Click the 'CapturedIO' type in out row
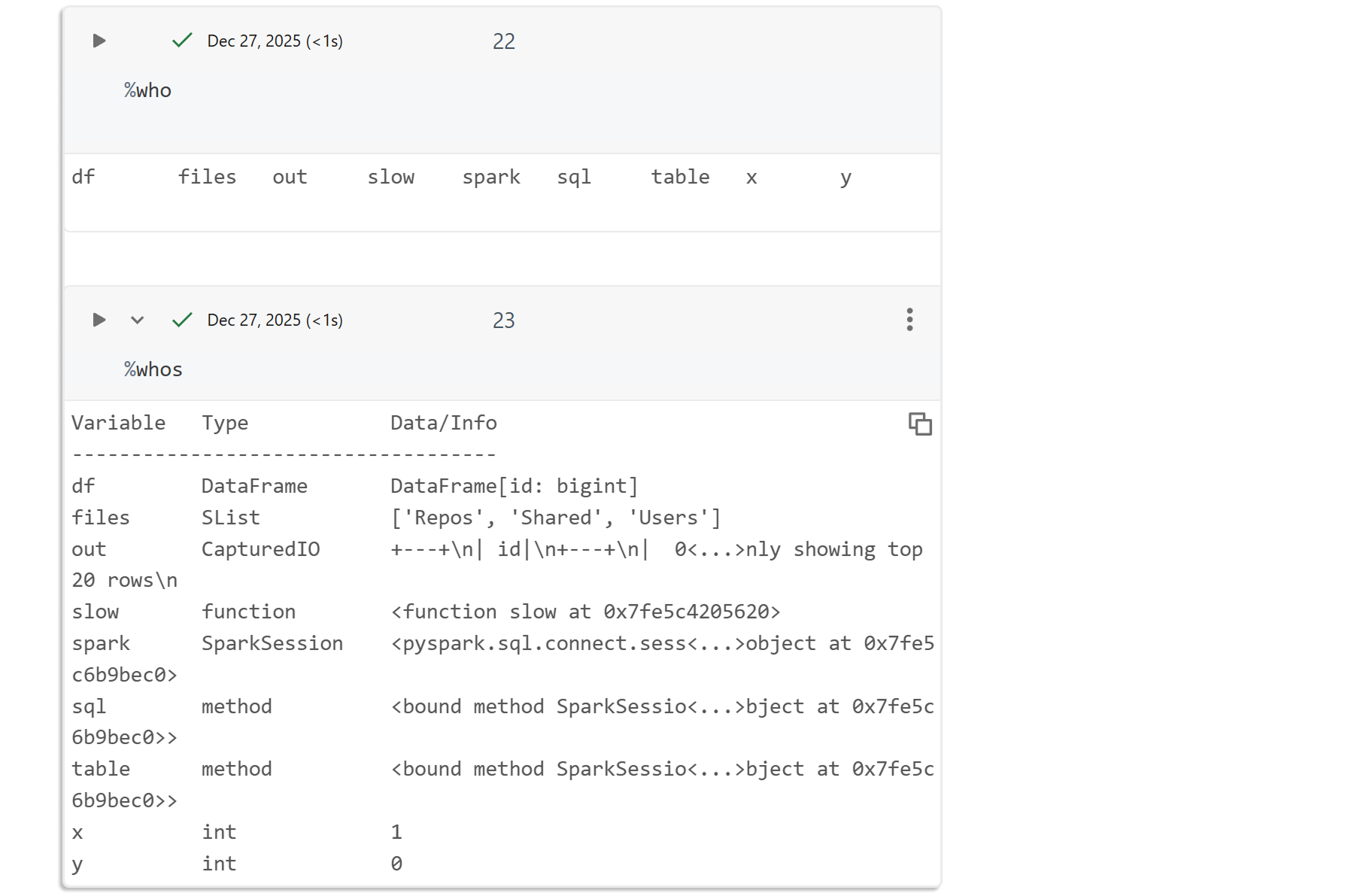The height and width of the screenshot is (896, 1345). click(260, 549)
